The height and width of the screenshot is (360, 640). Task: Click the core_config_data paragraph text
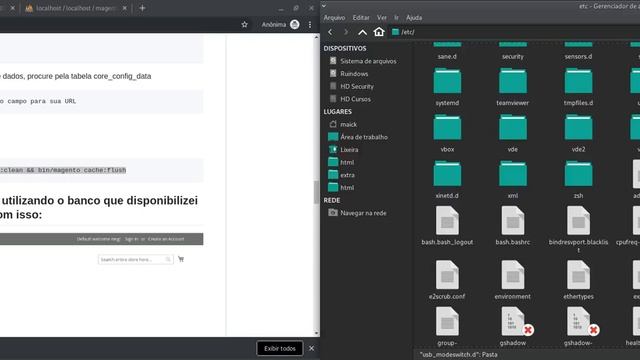click(x=76, y=76)
